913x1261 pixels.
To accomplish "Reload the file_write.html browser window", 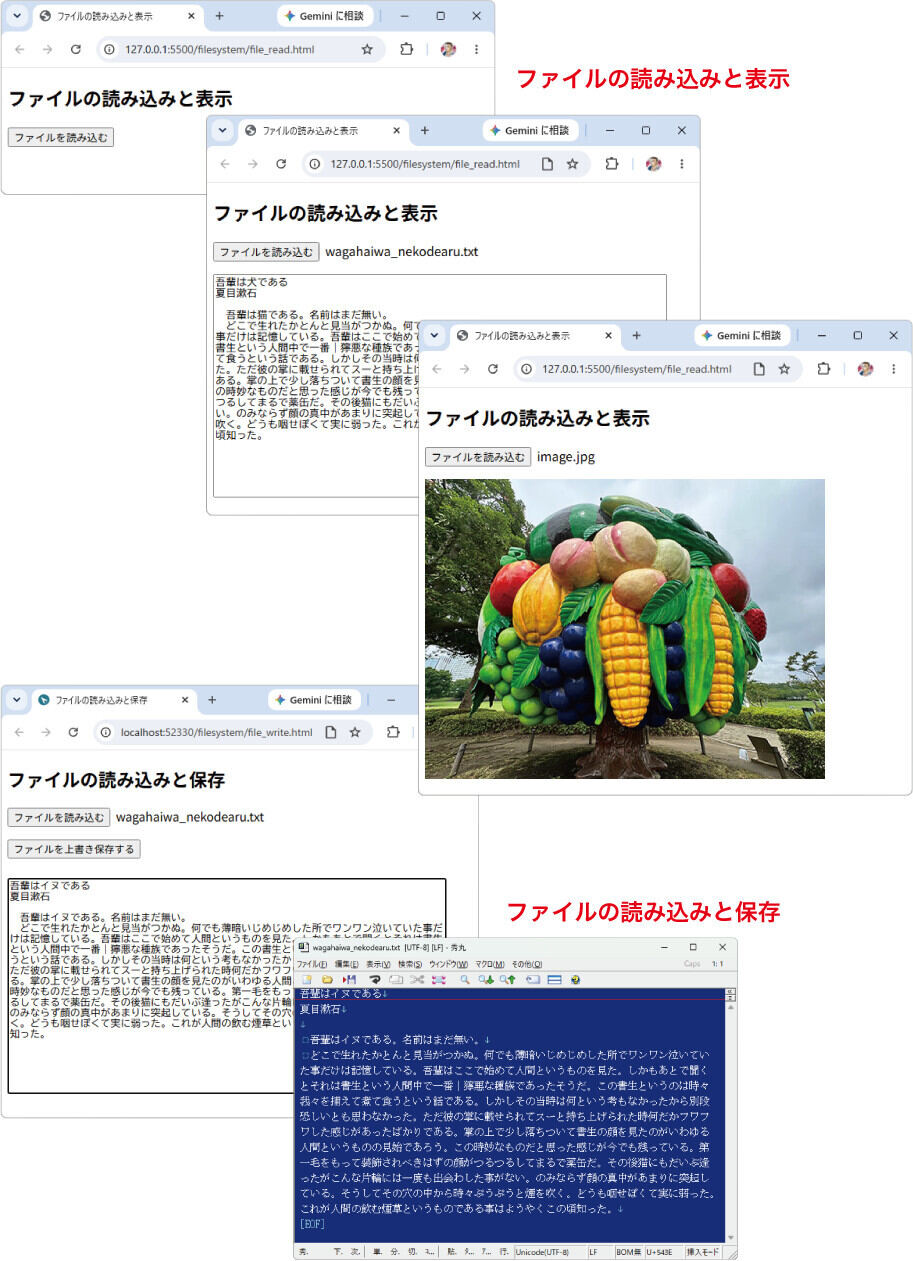I will pos(73,733).
